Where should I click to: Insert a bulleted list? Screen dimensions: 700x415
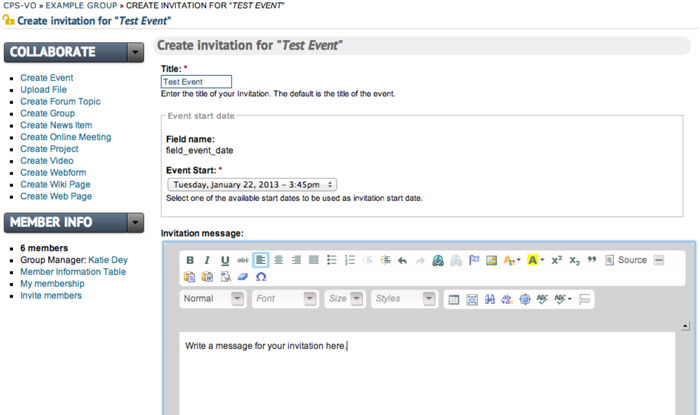click(x=332, y=260)
